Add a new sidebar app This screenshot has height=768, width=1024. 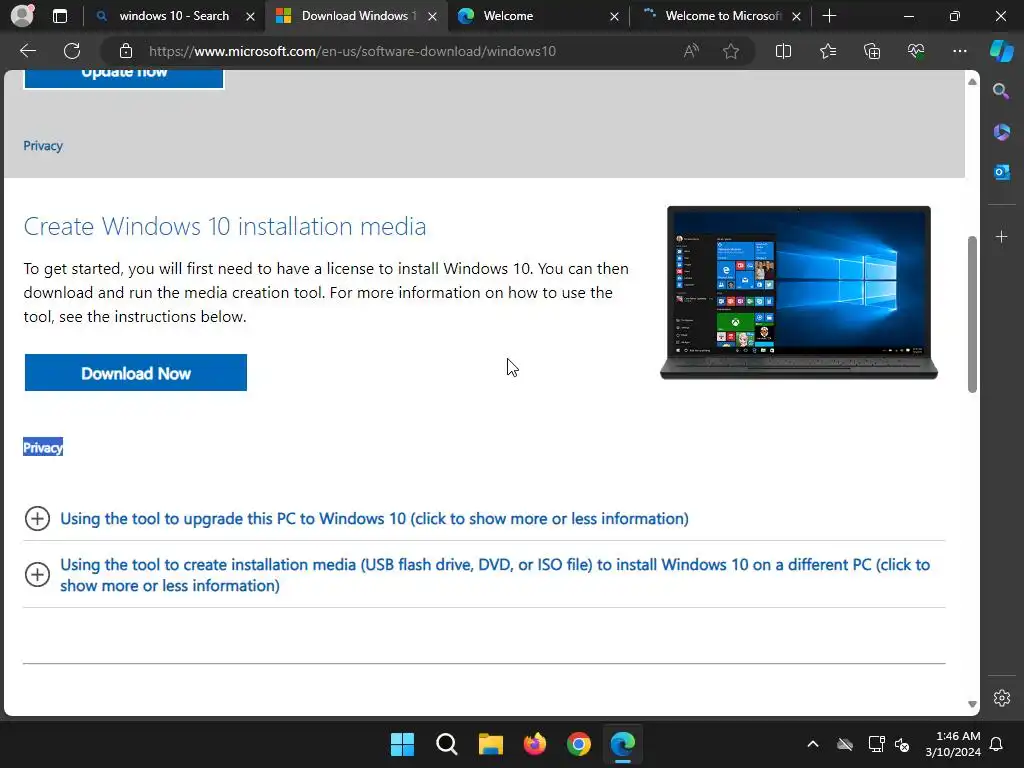pos(1001,236)
